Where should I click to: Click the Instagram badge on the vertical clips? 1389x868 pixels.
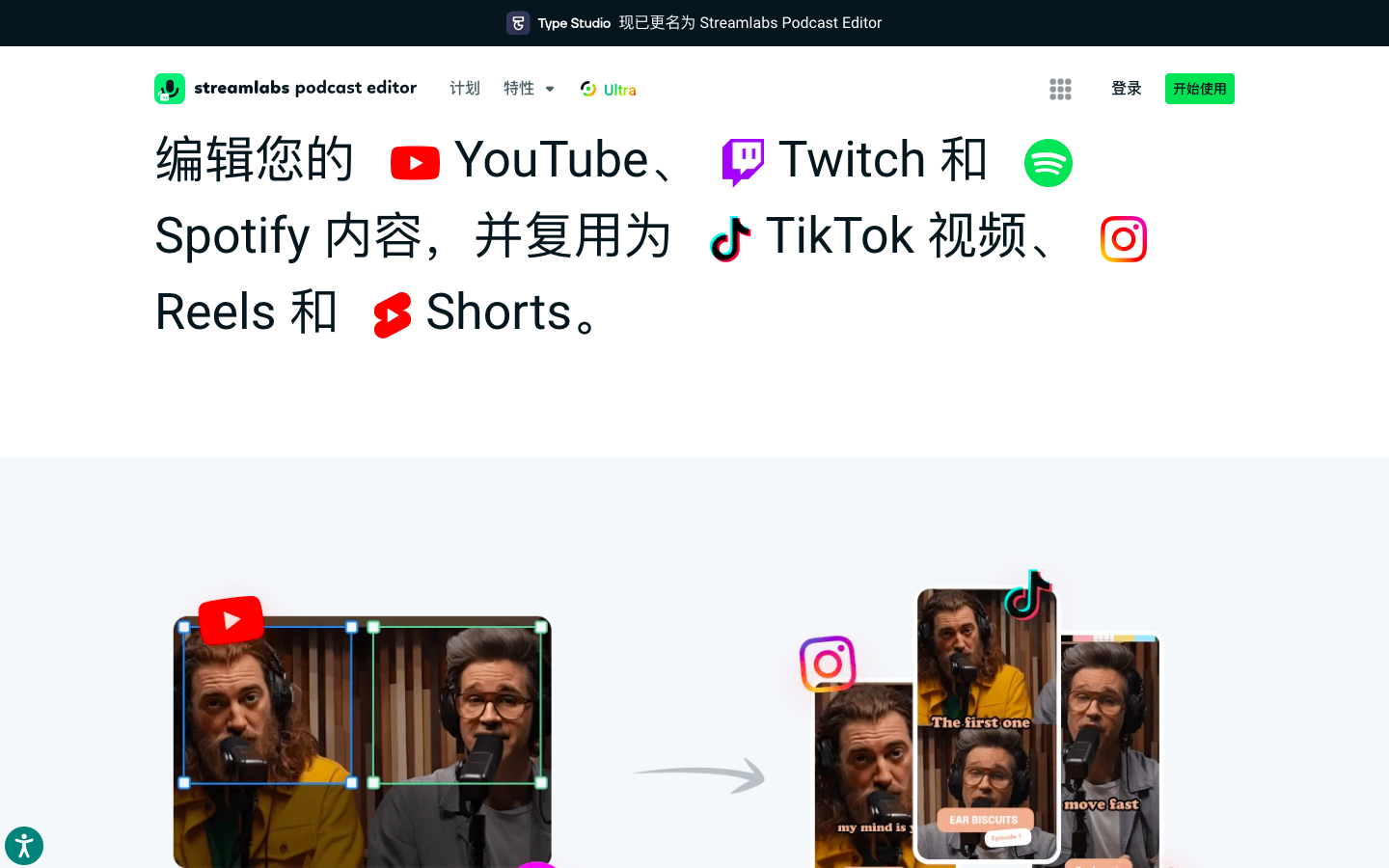pos(828,664)
